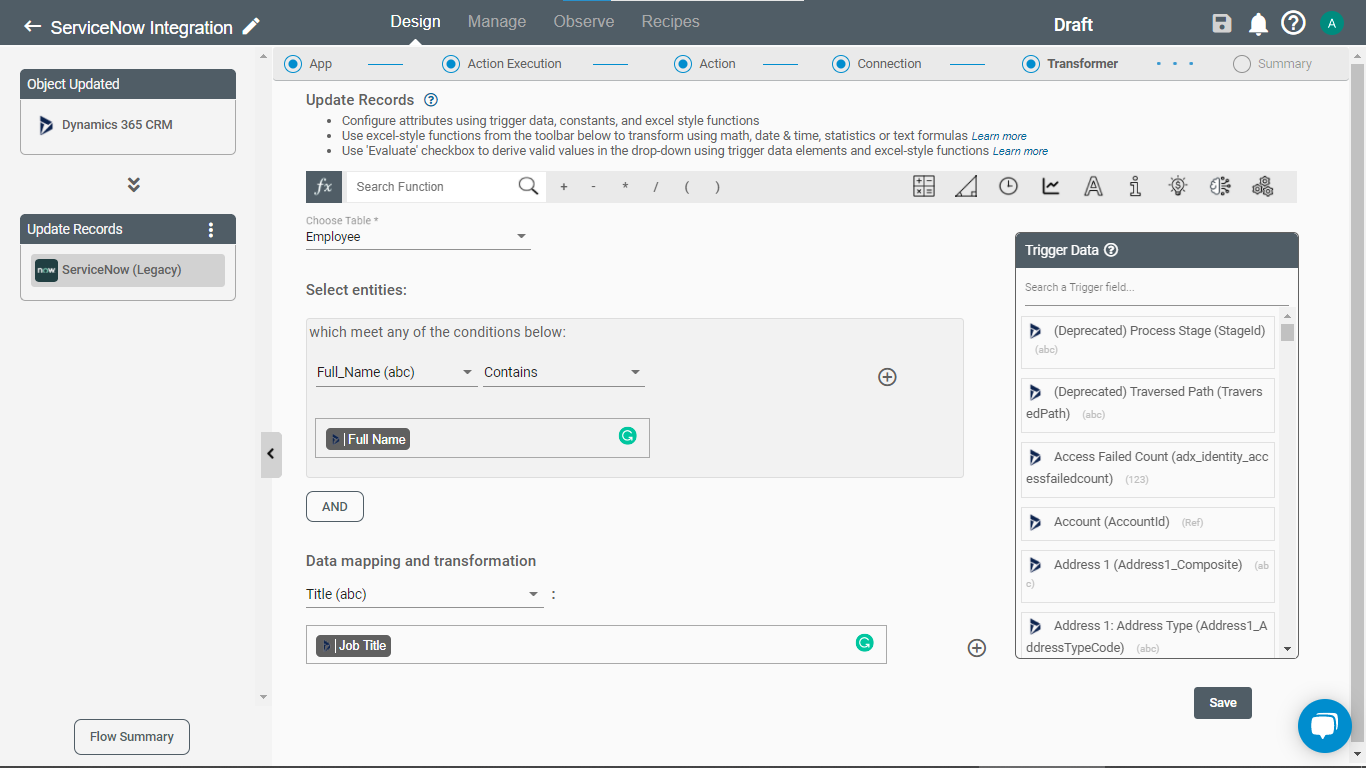
Task: Open text functions letter A icon
Action: pyautogui.click(x=1093, y=186)
